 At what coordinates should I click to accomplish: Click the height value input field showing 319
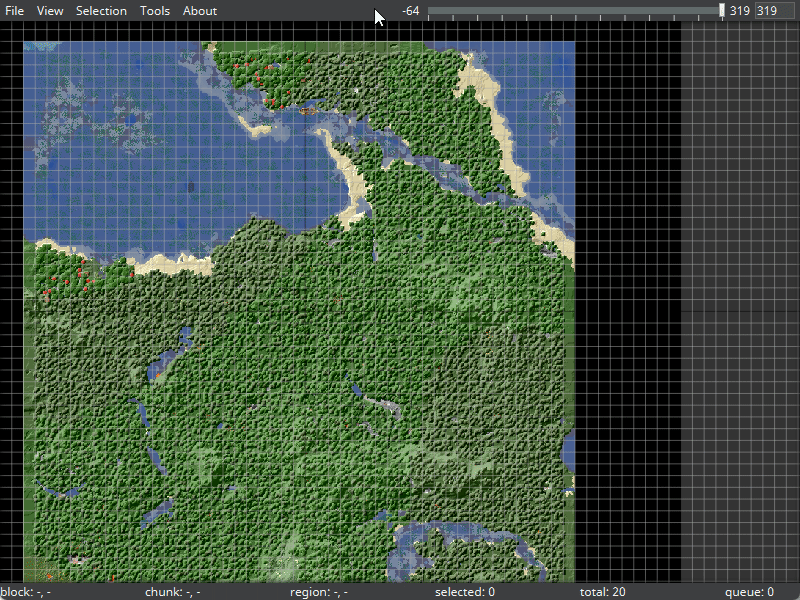click(775, 11)
